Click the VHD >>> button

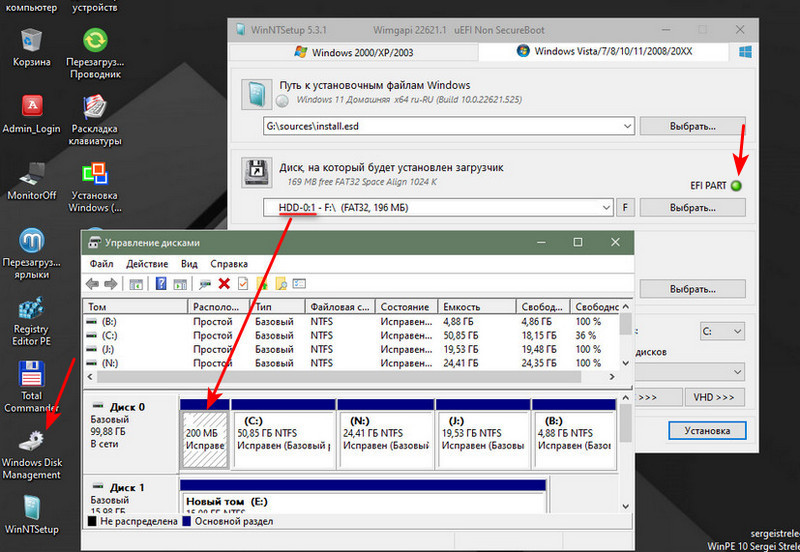pyautogui.click(x=714, y=397)
